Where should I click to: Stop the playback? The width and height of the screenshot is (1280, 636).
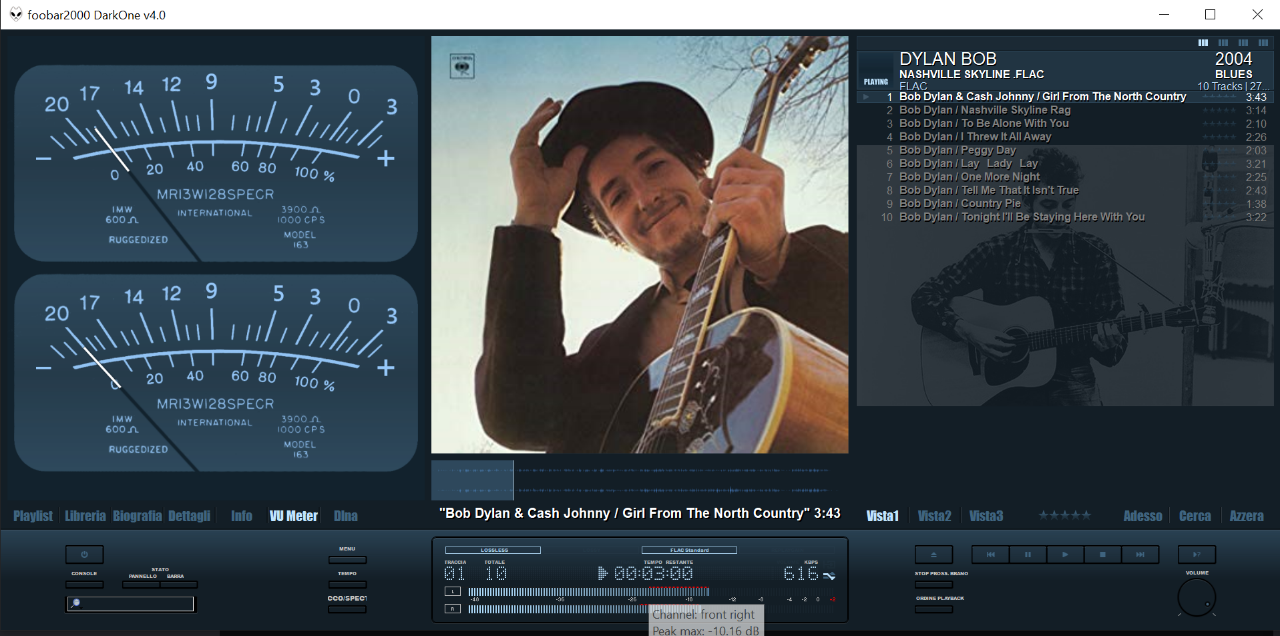pyautogui.click(x=1103, y=554)
